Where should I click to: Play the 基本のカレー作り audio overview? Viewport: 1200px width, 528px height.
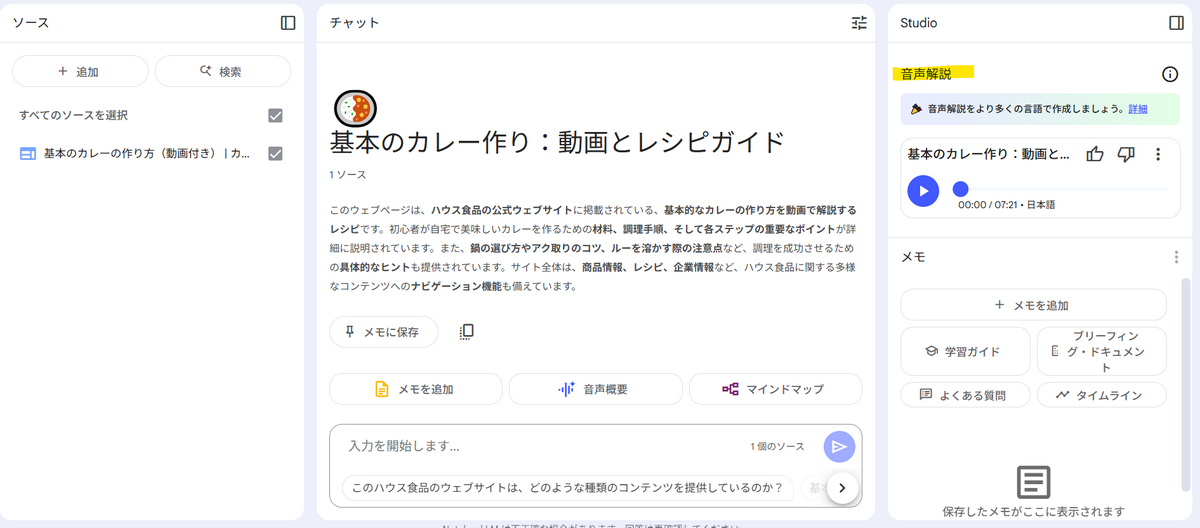(x=923, y=190)
